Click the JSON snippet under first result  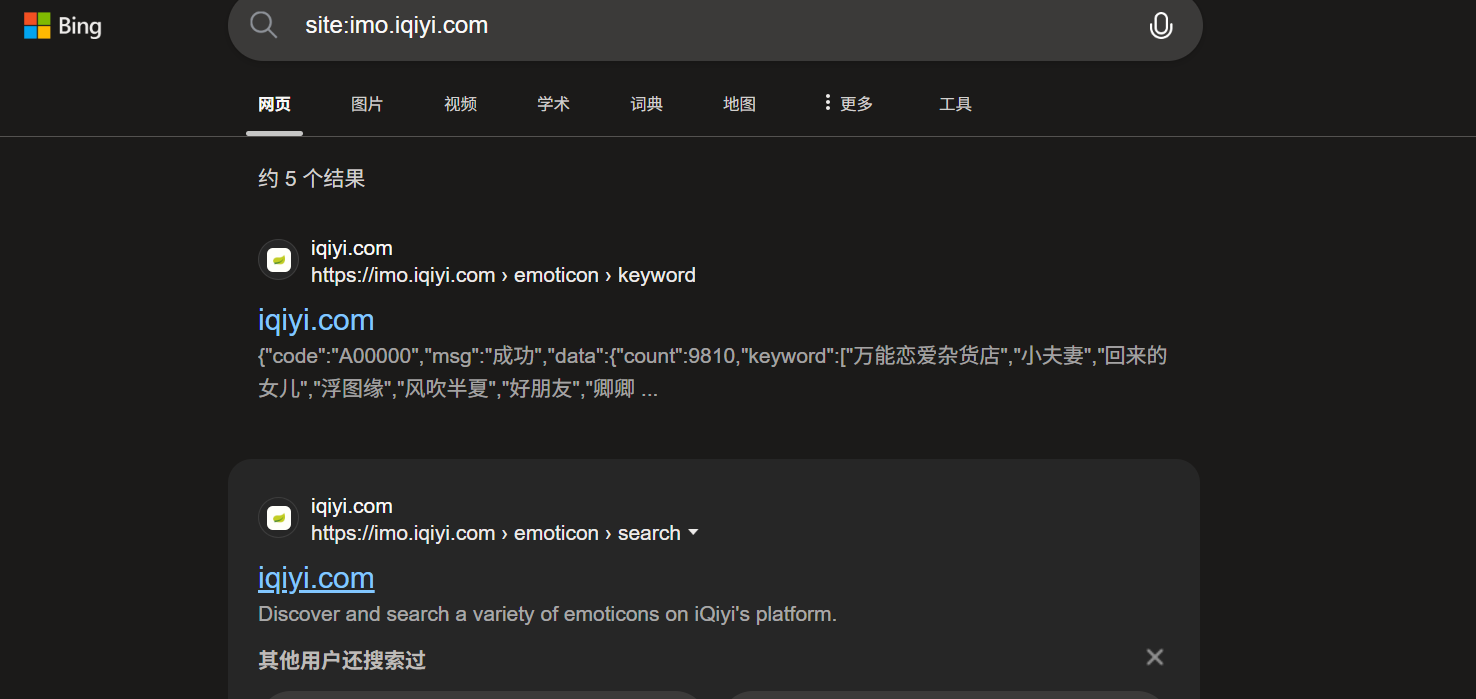712,372
